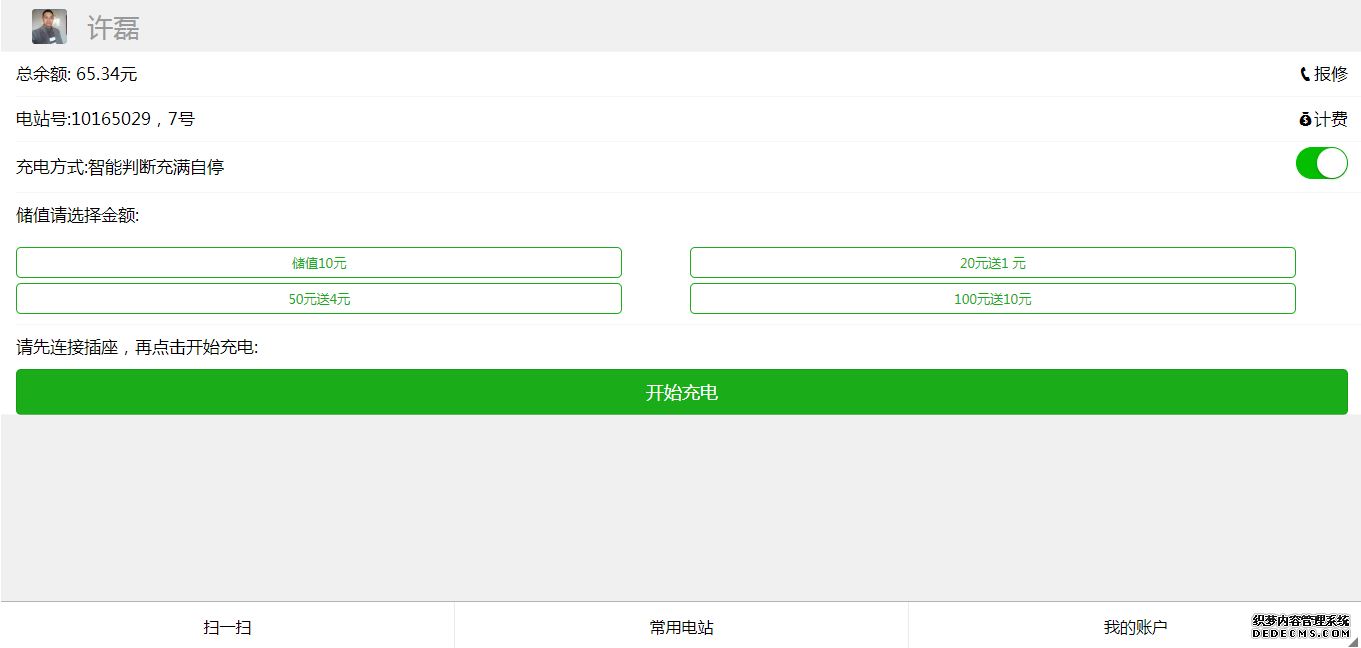Click the 电站号 10165029 station text
Screen dimensions: 1361x648
105,120
